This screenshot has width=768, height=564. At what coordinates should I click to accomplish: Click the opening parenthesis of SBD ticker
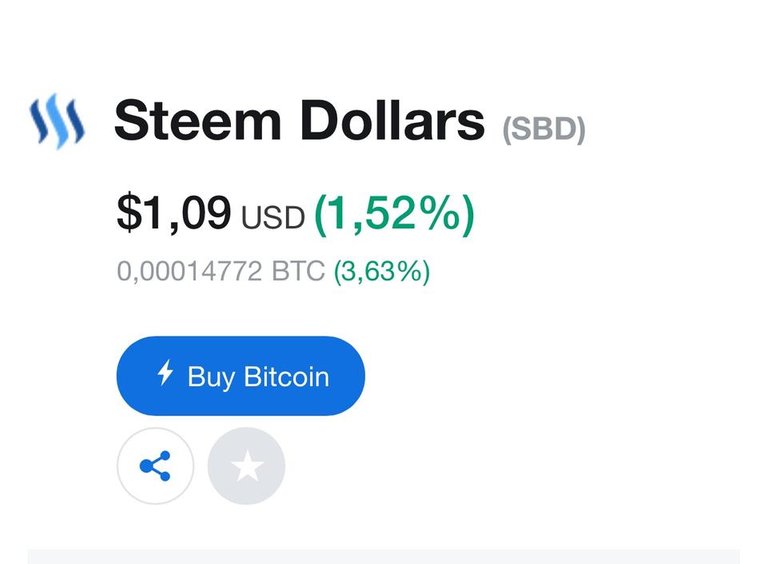506,129
